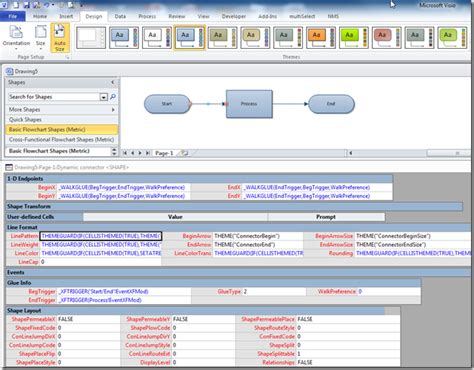Toggle the Auto Size button
The image size is (474, 370).
(x=60, y=38)
